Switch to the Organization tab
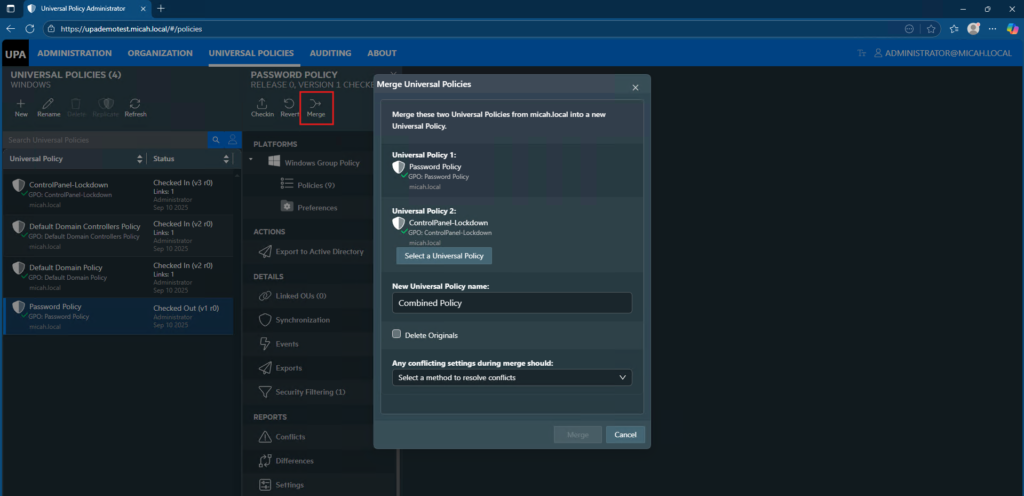Image resolution: width=1024 pixels, height=496 pixels. pyautogui.click(x=160, y=53)
